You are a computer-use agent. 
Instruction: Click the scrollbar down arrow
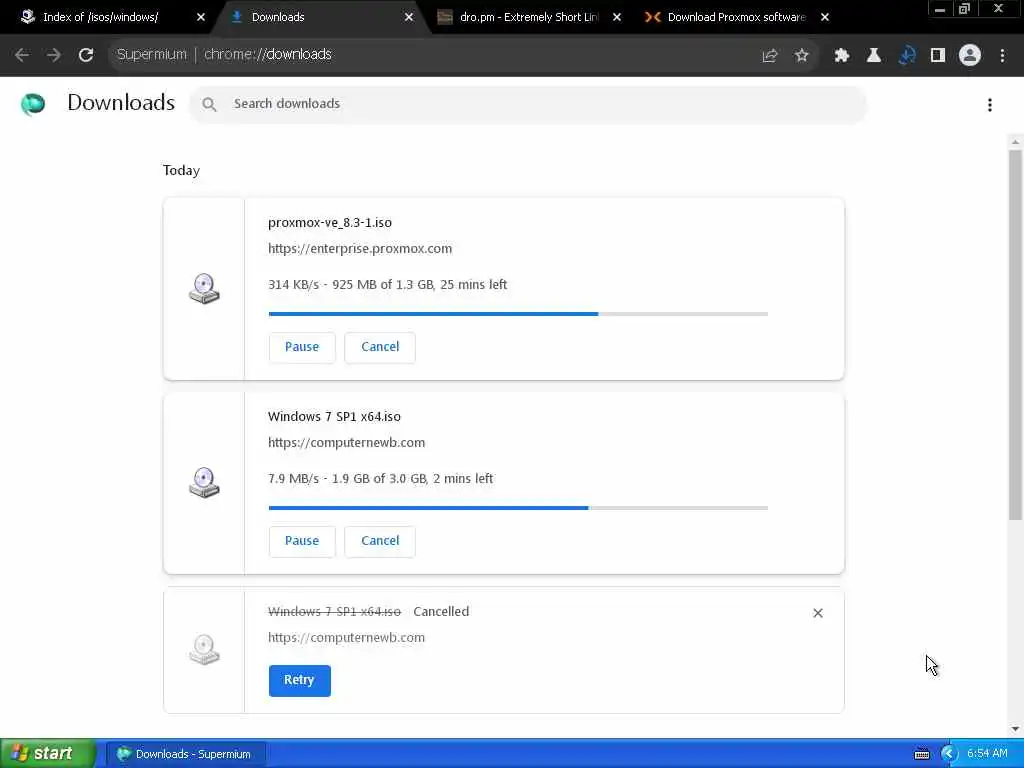1016,729
